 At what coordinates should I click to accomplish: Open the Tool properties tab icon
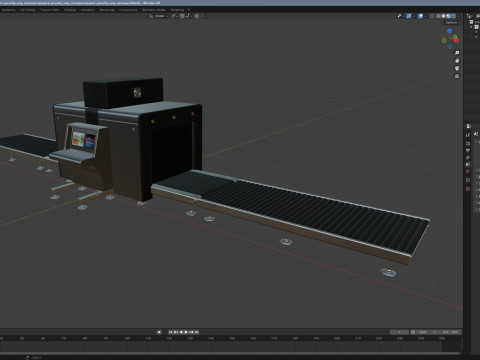pyautogui.click(x=468, y=135)
